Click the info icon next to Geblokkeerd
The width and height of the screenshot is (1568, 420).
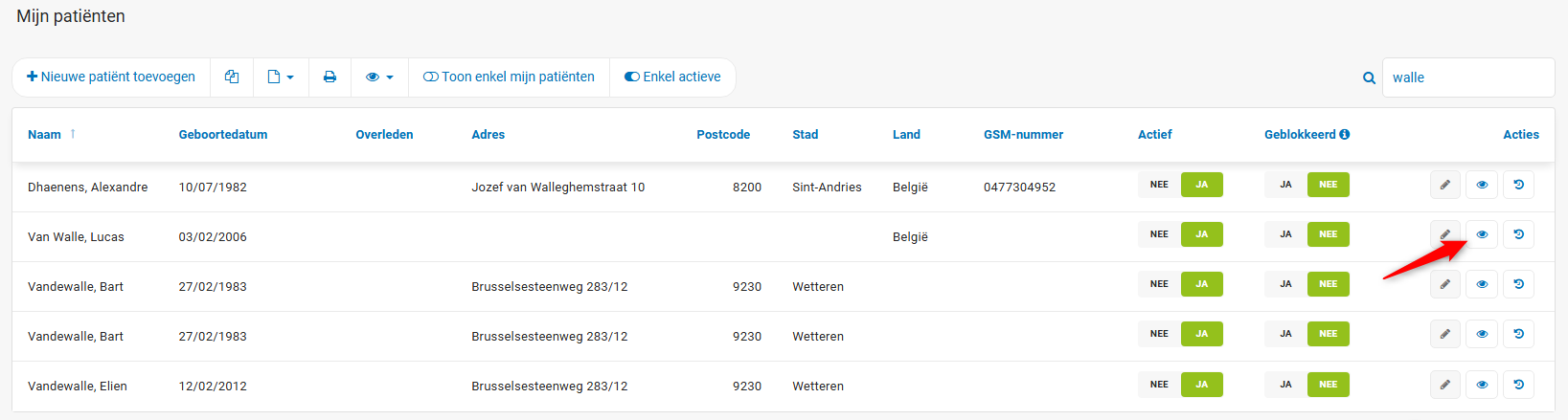(1345, 135)
